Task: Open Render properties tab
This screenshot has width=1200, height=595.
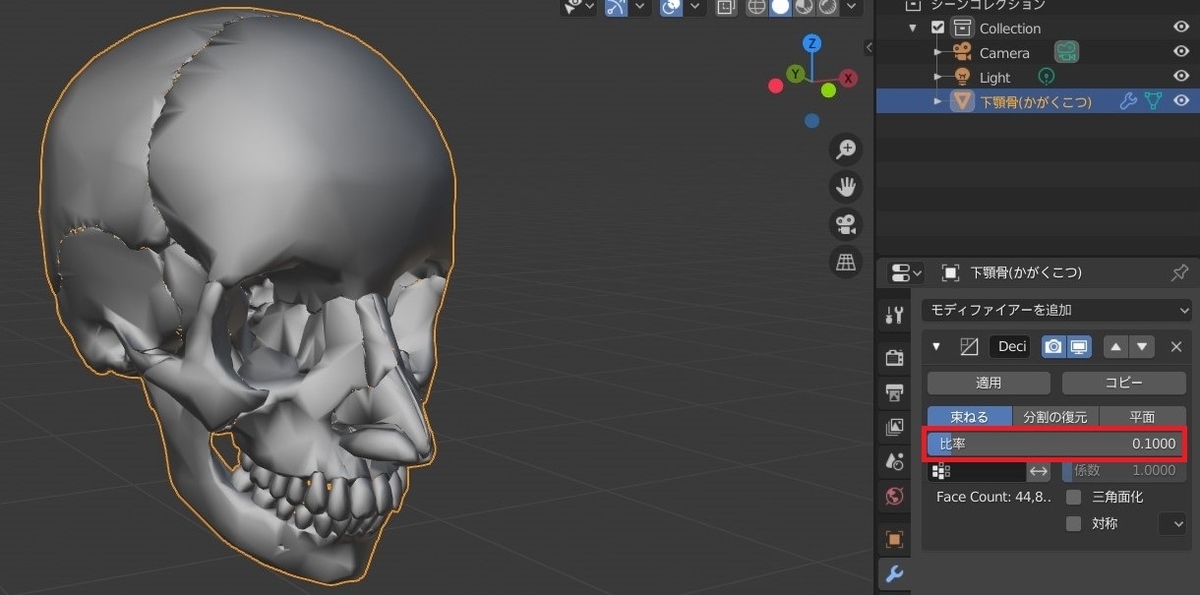Action: 894,357
